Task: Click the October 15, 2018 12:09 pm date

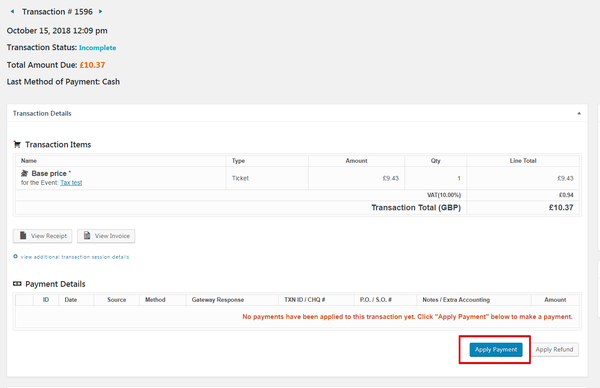Action: pyautogui.click(x=57, y=31)
